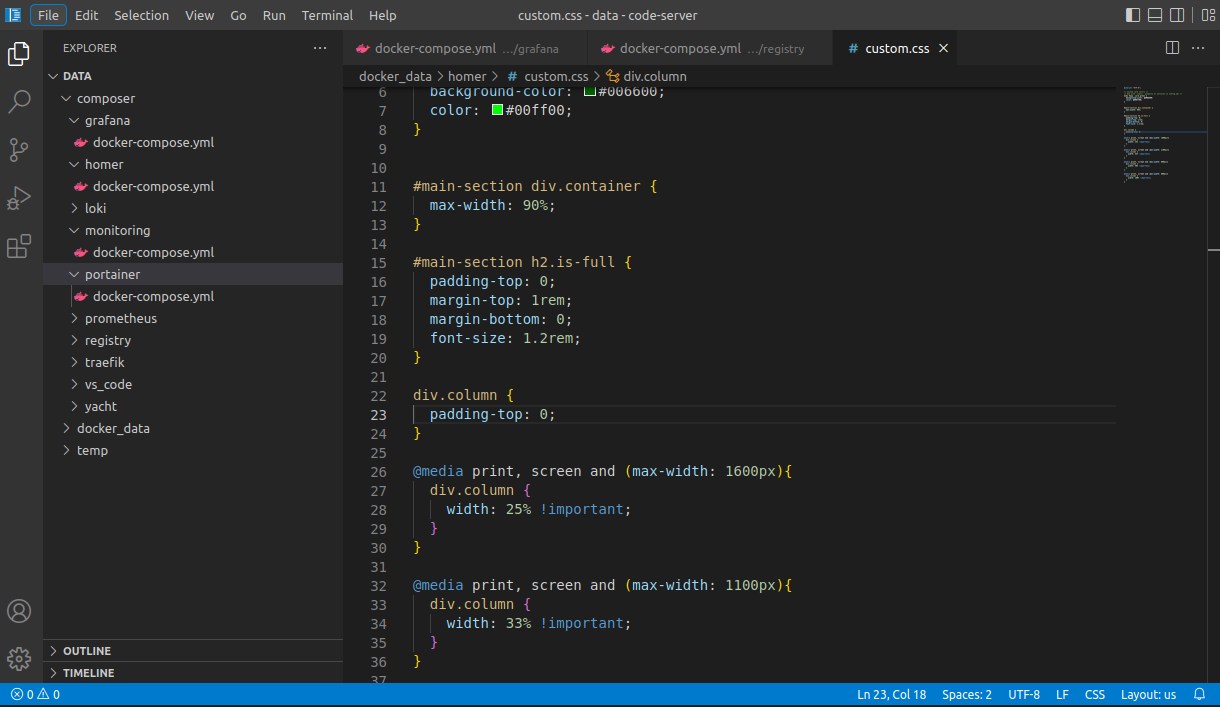Click the green #00ff00 color swatch
Image resolution: width=1220 pixels, height=707 pixels.
tap(496, 110)
